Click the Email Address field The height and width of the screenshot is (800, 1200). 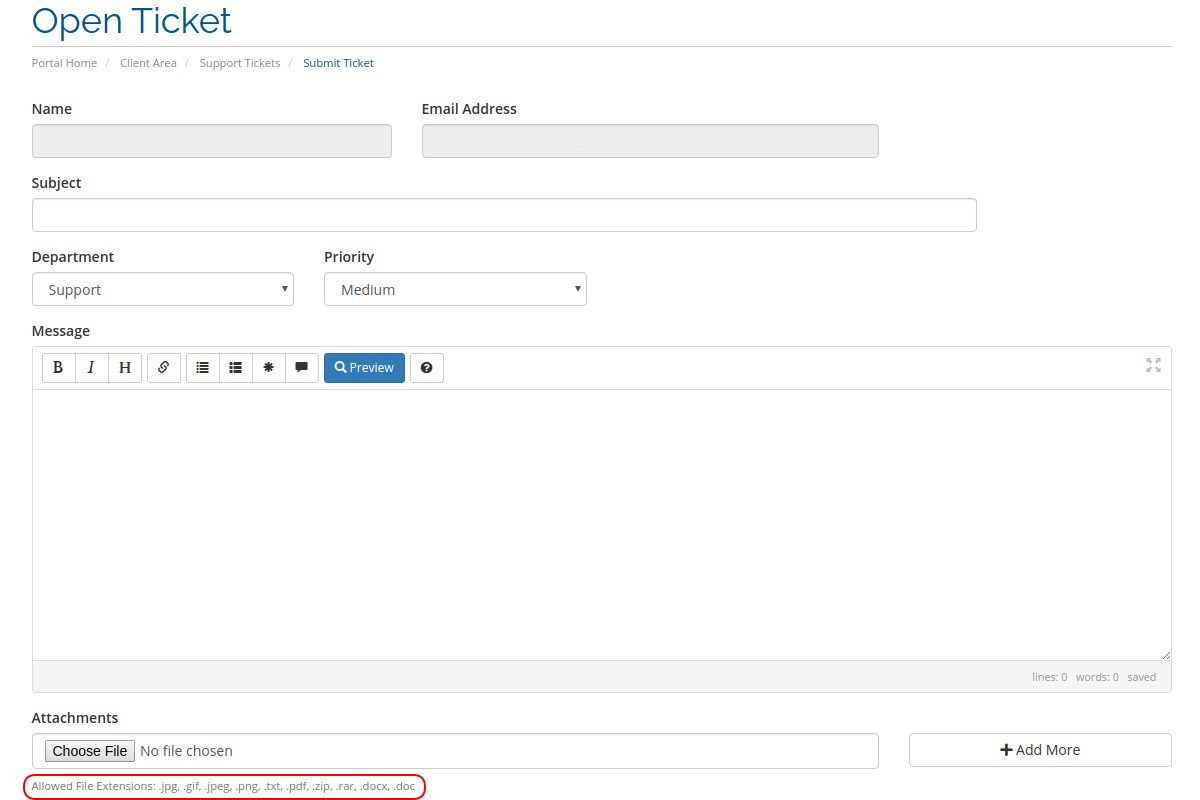650,141
